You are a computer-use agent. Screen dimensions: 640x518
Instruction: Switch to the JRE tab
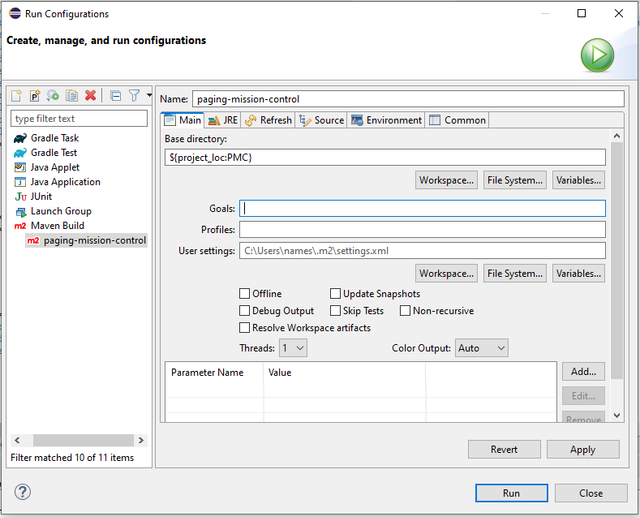223,120
